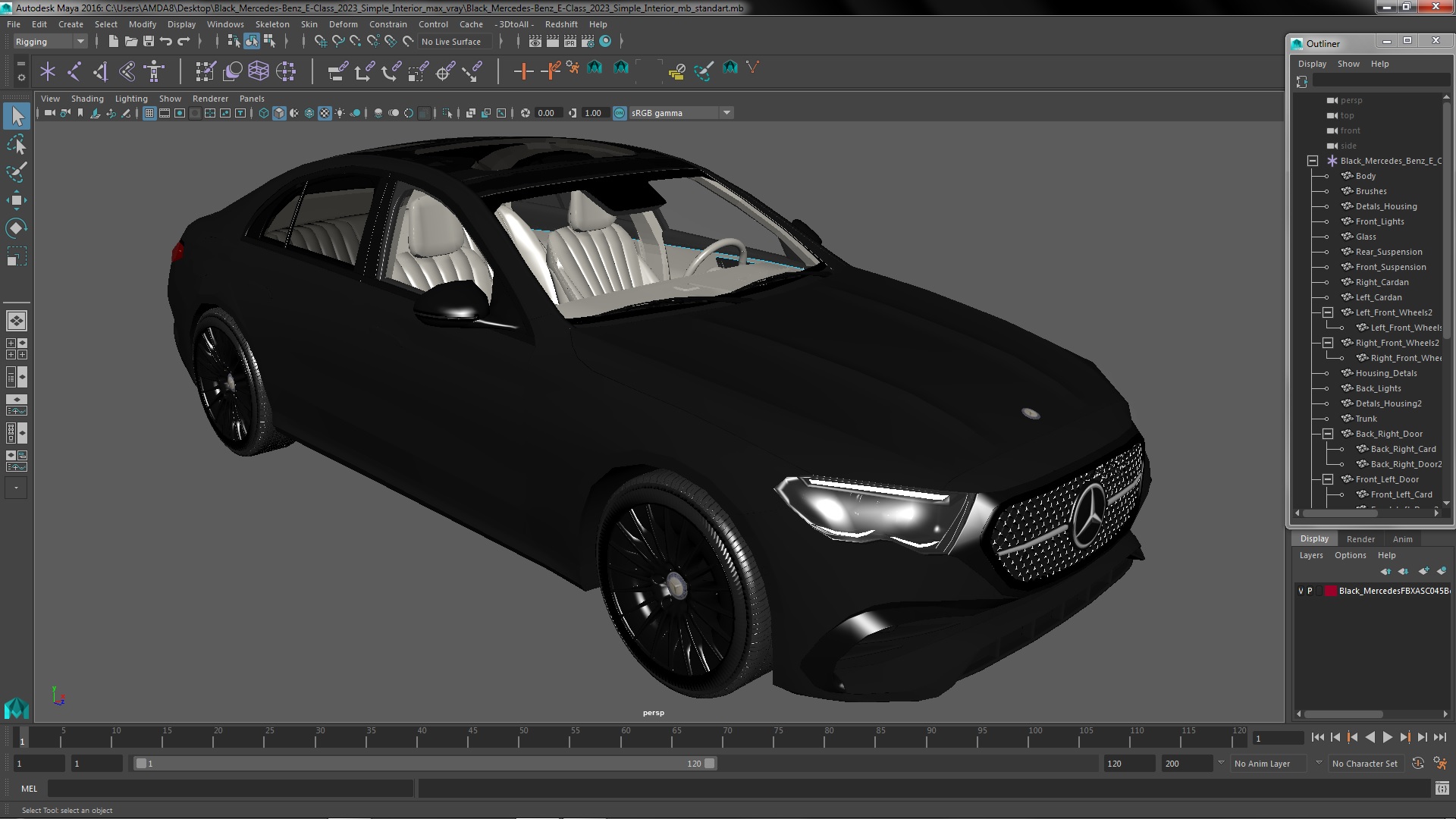Start IPR render icon
Viewport: 1456px width, 819px height.
(x=570, y=42)
